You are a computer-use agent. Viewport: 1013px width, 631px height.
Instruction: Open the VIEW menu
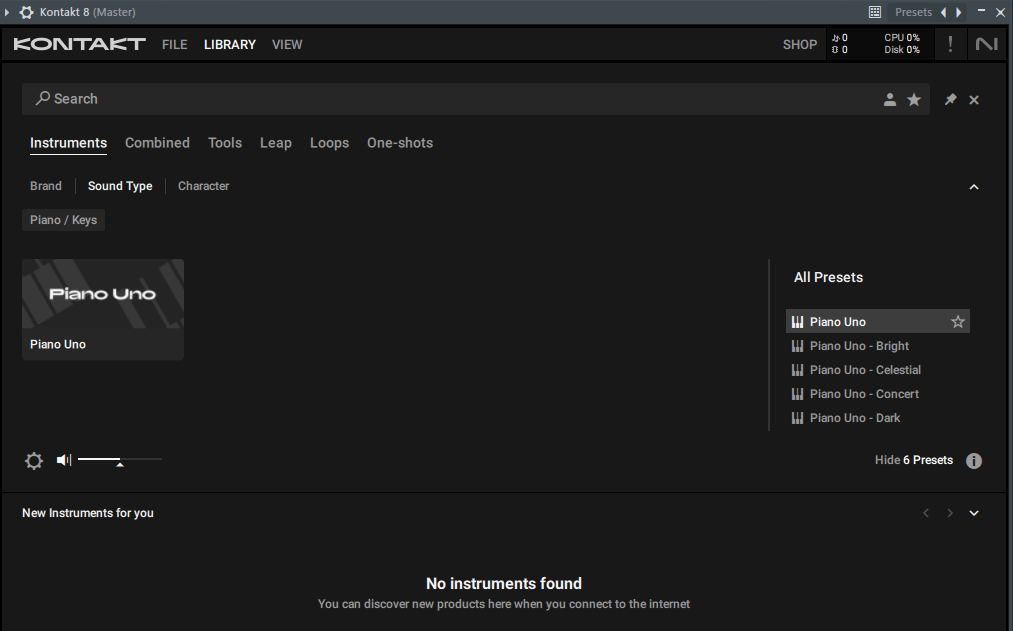[287, 45]
